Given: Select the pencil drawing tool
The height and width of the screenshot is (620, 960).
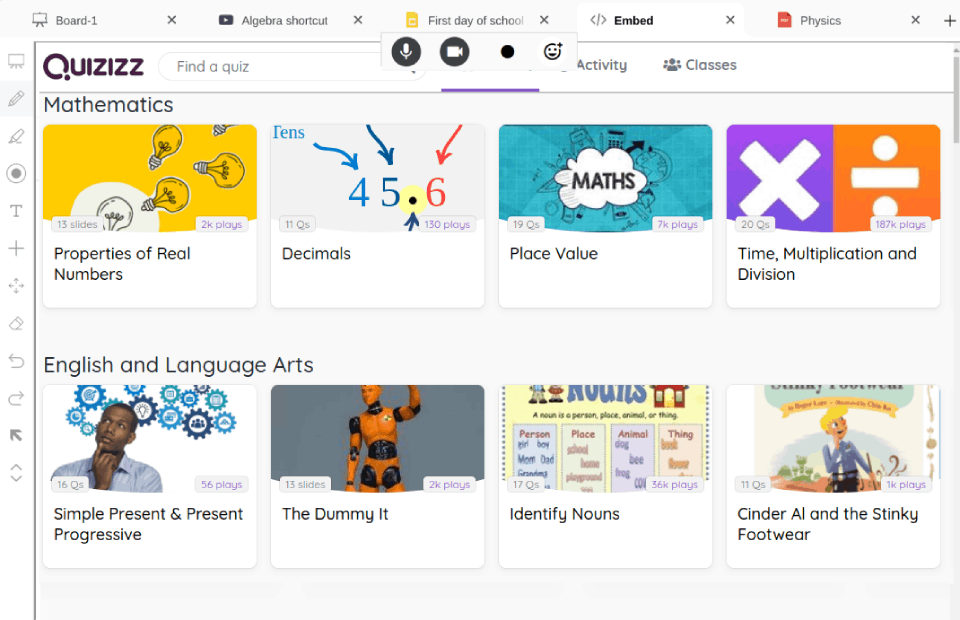Looking at the screenshot, I should (16, 98).
